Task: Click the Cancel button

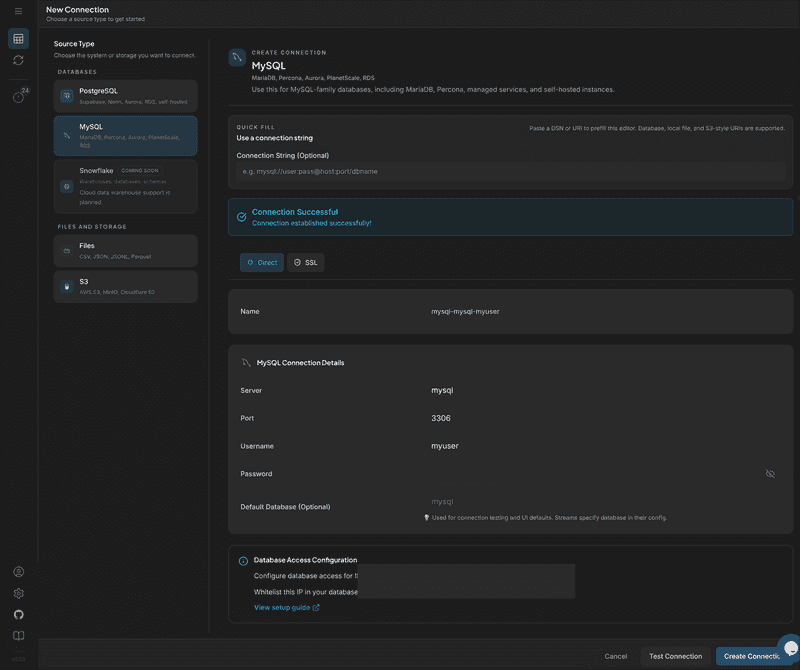Action: [615, 656]
